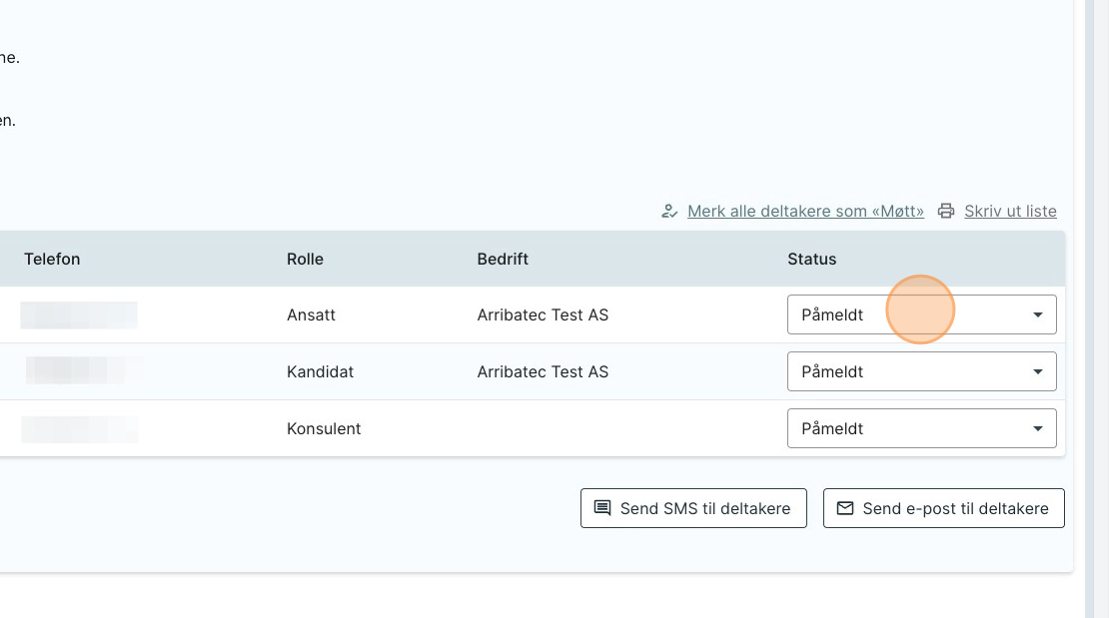Click dropdown arrow in Konsulent status field
The height and width of the screenshot is (618, 1109).
1038,429
